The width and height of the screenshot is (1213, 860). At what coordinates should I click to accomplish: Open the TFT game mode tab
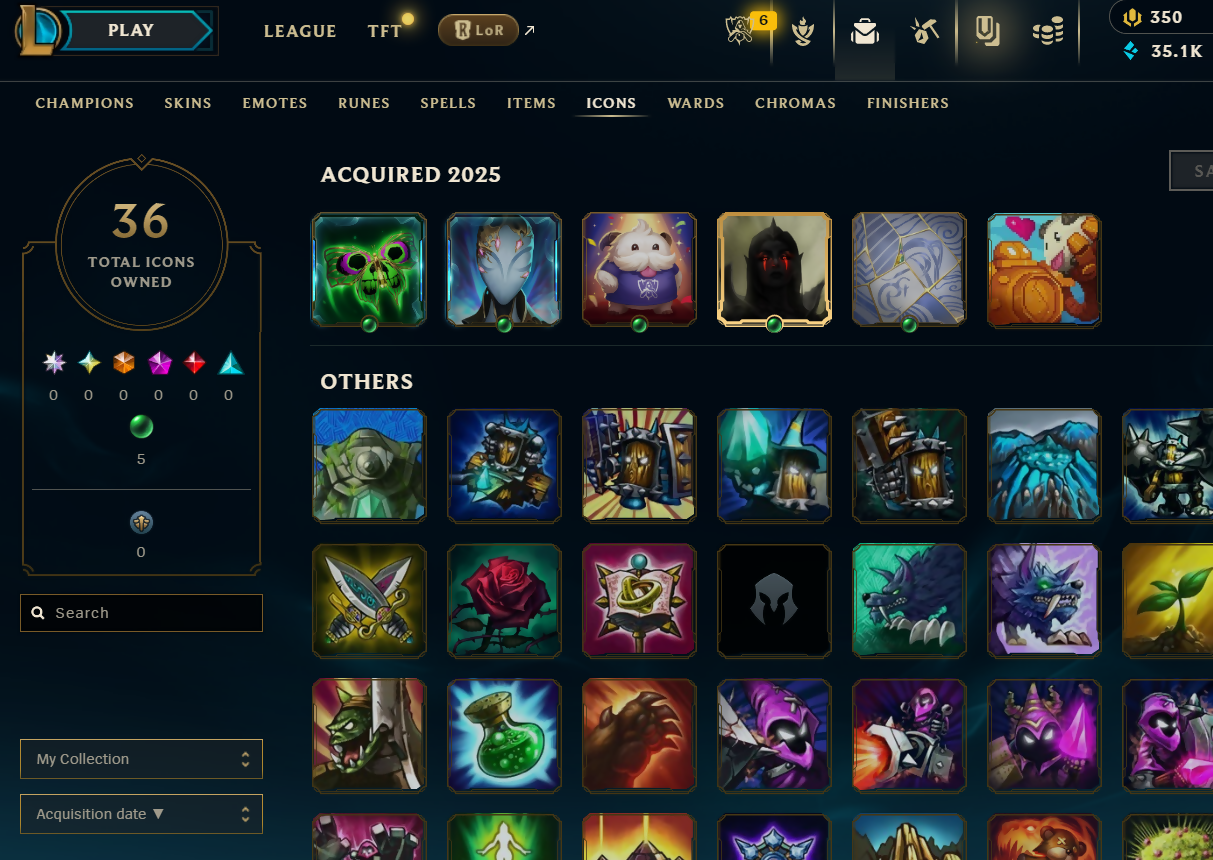(x=385, y=31)
